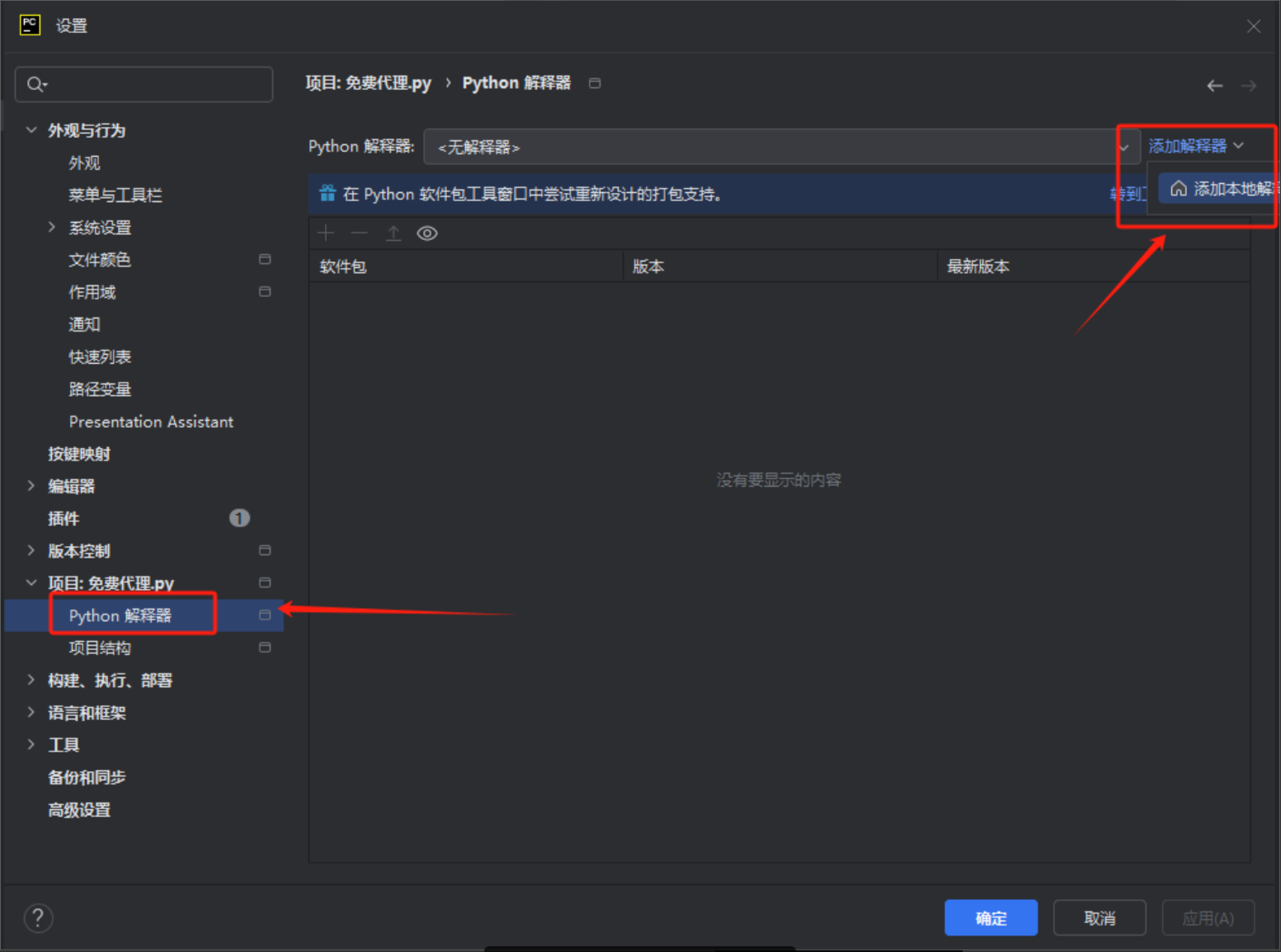
Task: Click the add package plus icon
Action: coord(326,233)
